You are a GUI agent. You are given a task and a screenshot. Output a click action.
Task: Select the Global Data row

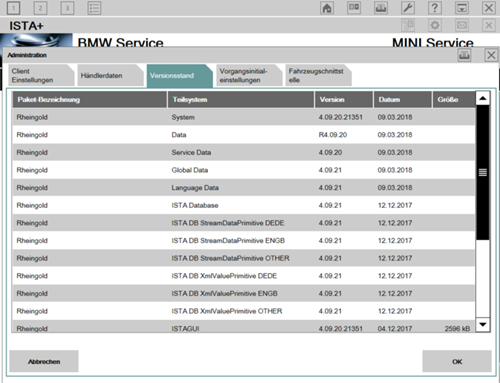[x=244, y=170]
